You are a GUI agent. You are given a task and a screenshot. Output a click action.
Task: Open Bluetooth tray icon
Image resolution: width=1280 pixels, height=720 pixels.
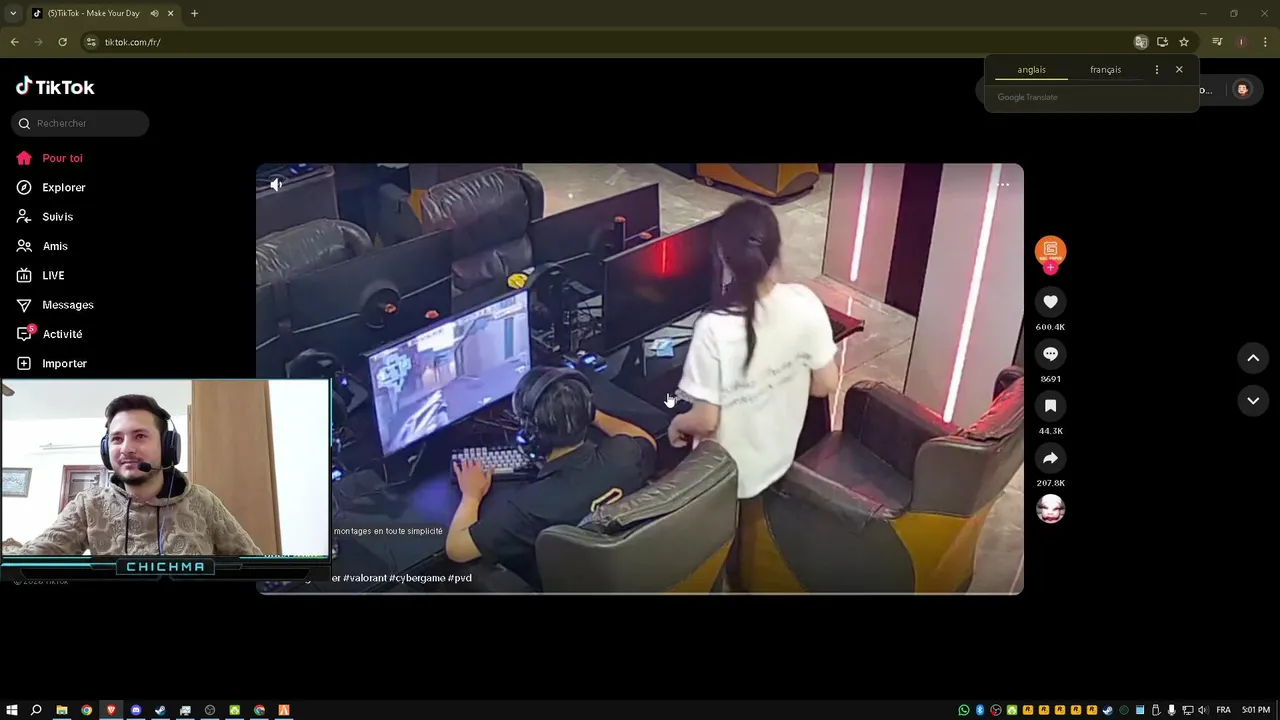[x=980, y=710]
